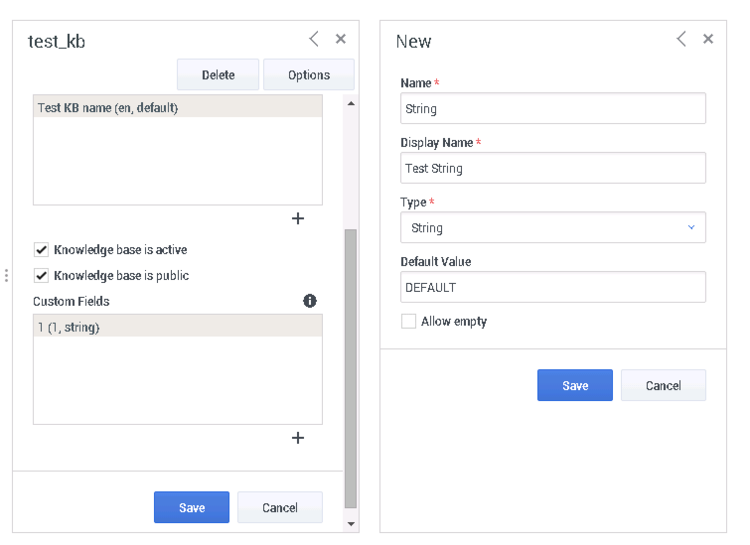The image size is (750, 545).
Task: Select the 1 (1, string) custom field
Action: coord(177,327)
